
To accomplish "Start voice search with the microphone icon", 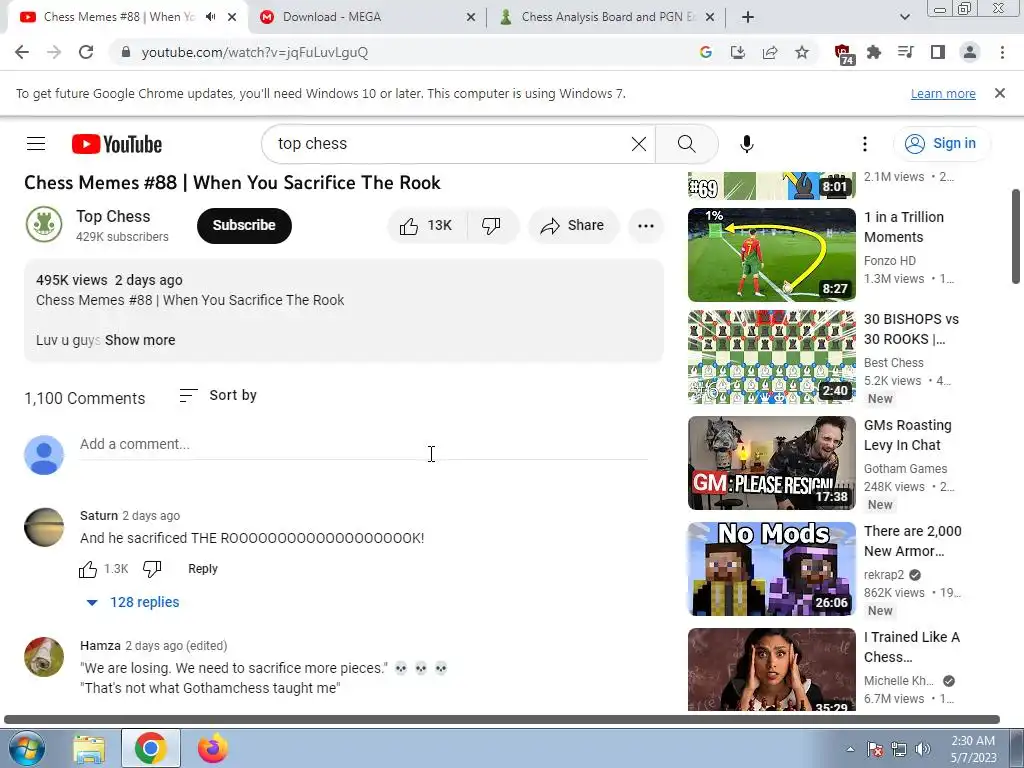I will pos(746,144).
